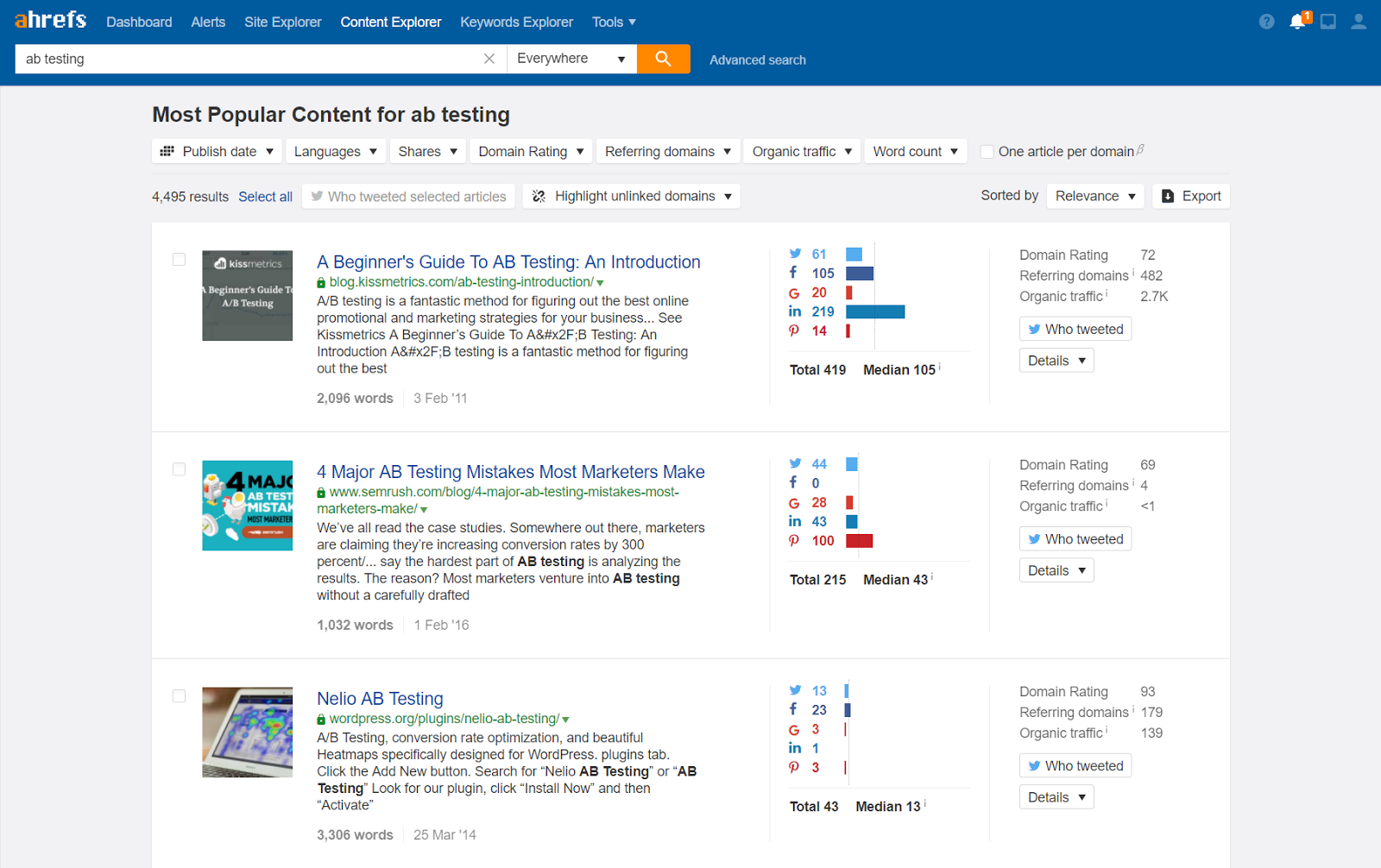The height and width of the screenshot is (868, 1381).
Task: Open the Domain Rating filter dropdown
Action: point(531,151)
